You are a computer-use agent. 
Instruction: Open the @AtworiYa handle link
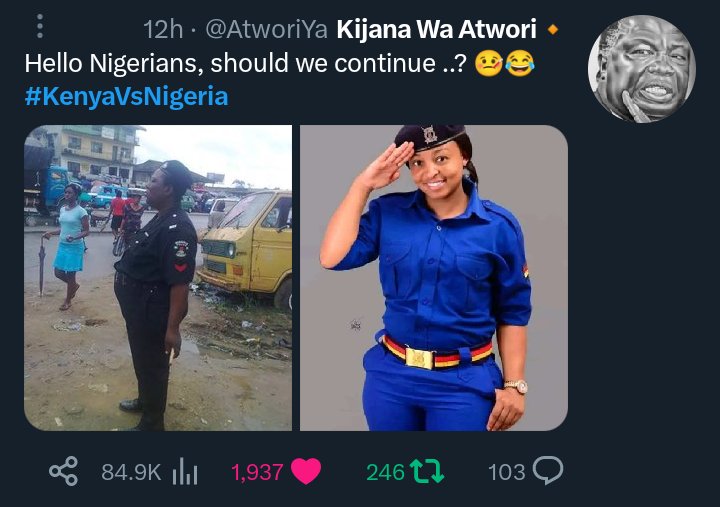click(x=266, y=29)
